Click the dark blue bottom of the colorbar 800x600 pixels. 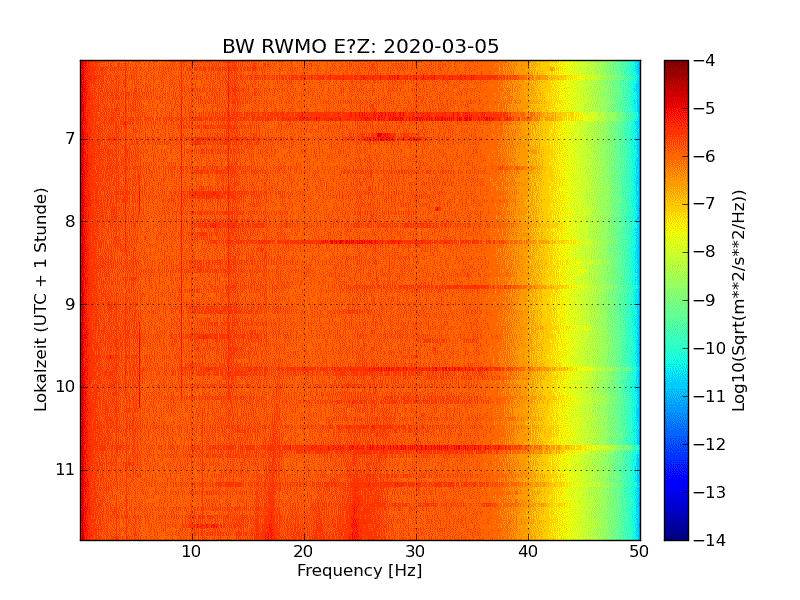[677, 533]
